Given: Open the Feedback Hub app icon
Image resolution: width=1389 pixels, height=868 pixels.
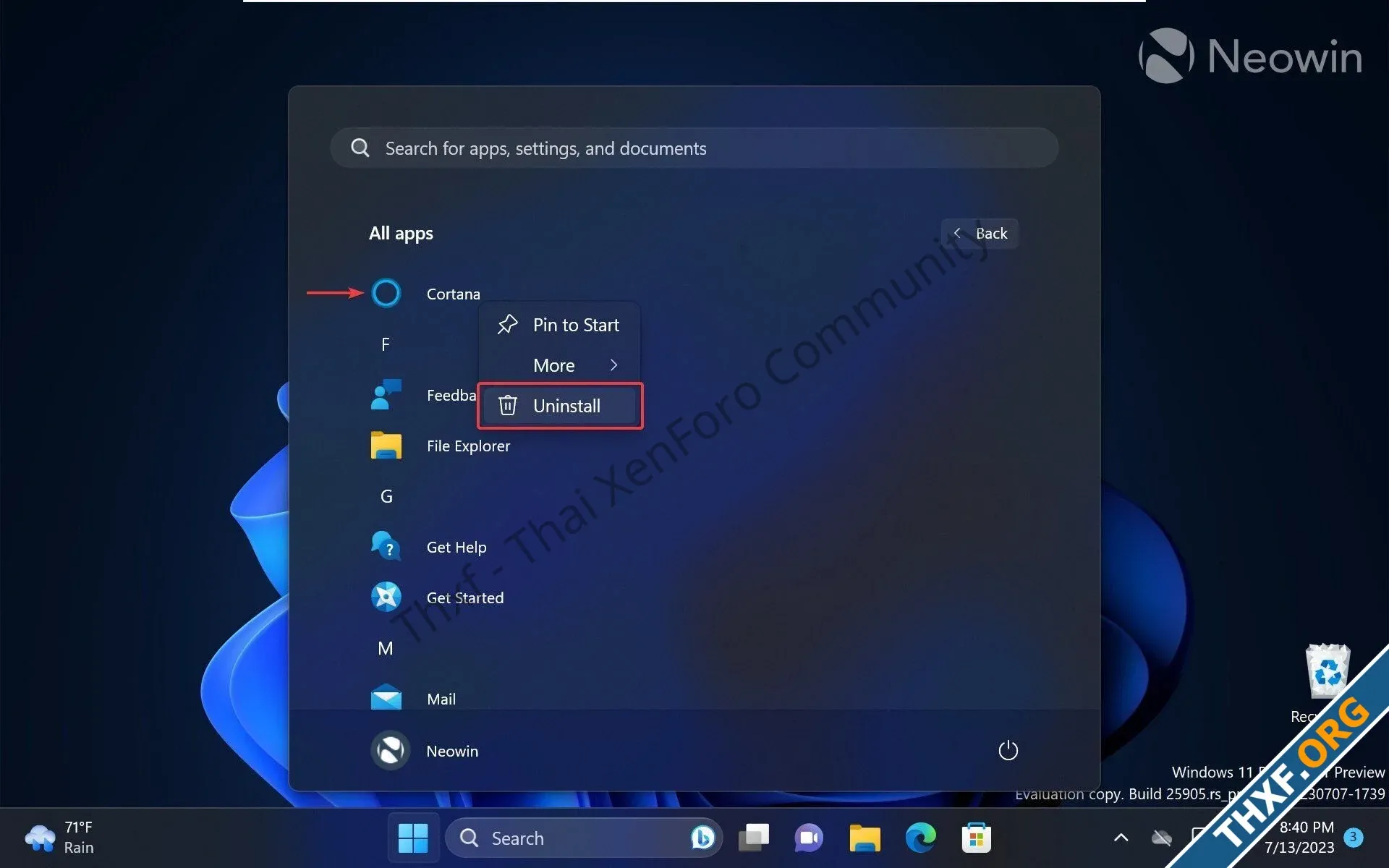Looking at the screenshot, I should 386,395.
